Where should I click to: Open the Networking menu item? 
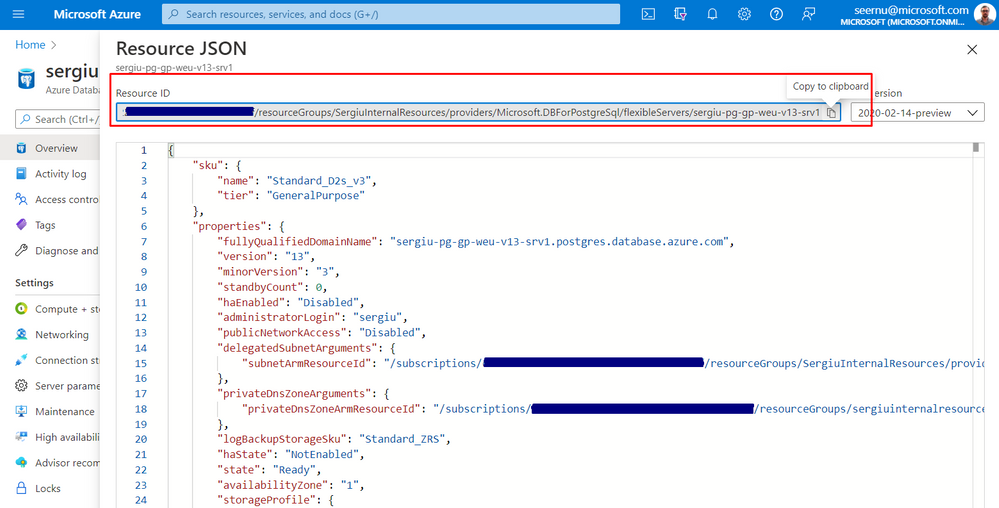[x=62, y=335]
